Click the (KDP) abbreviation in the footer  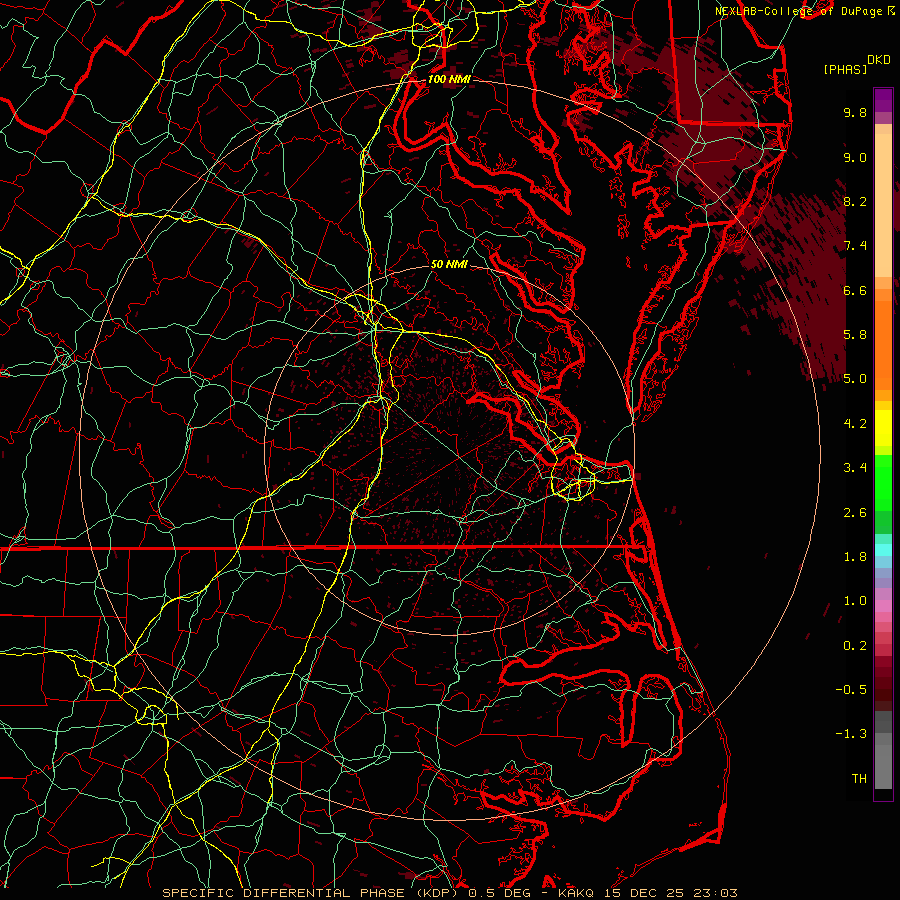437,893
